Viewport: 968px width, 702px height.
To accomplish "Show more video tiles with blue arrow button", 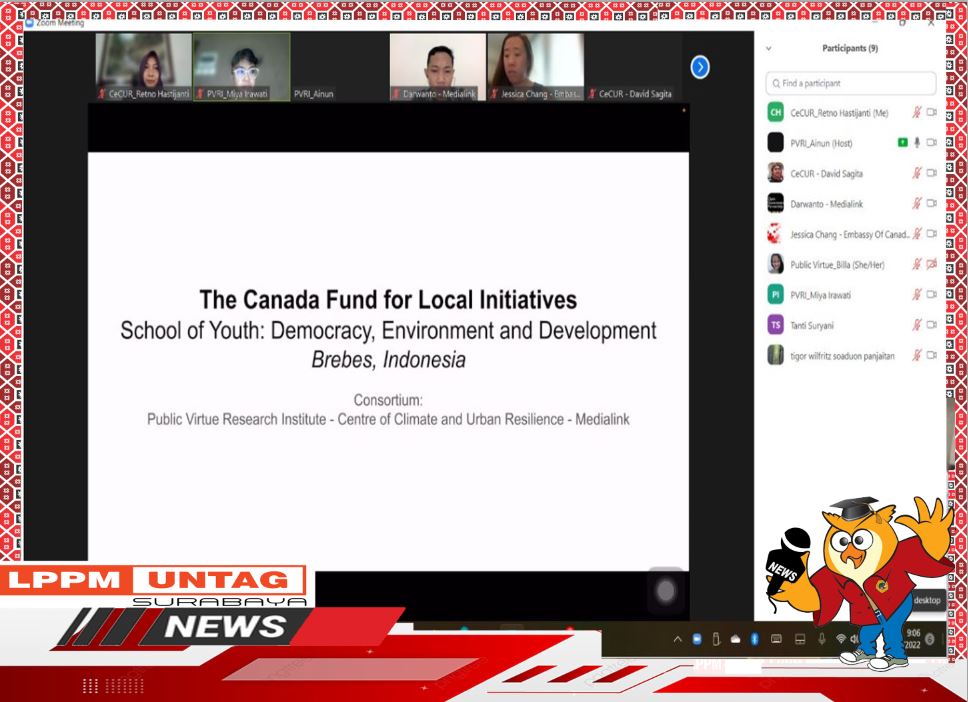I will (699, 67).
